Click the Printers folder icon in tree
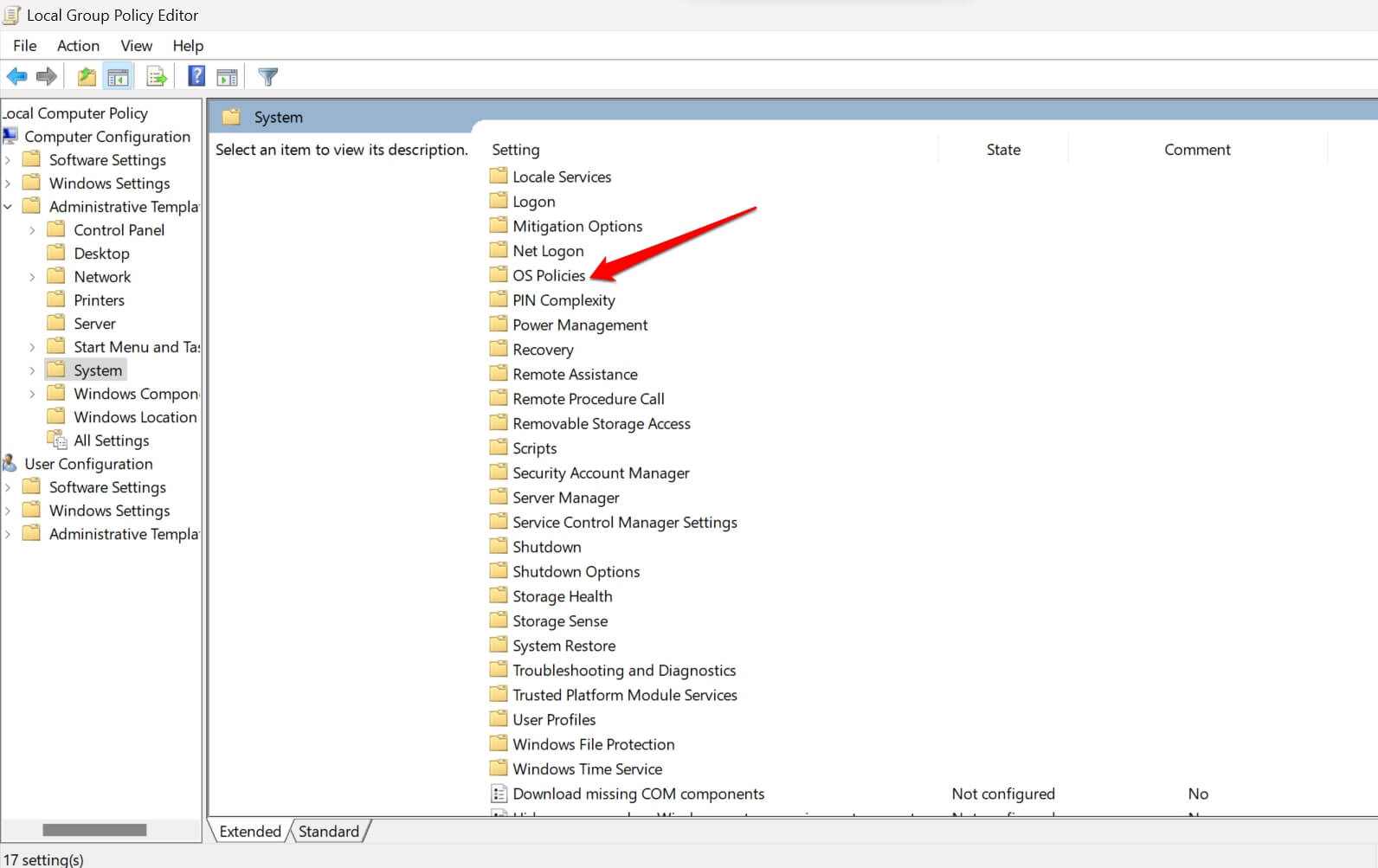 pos(56,299)
